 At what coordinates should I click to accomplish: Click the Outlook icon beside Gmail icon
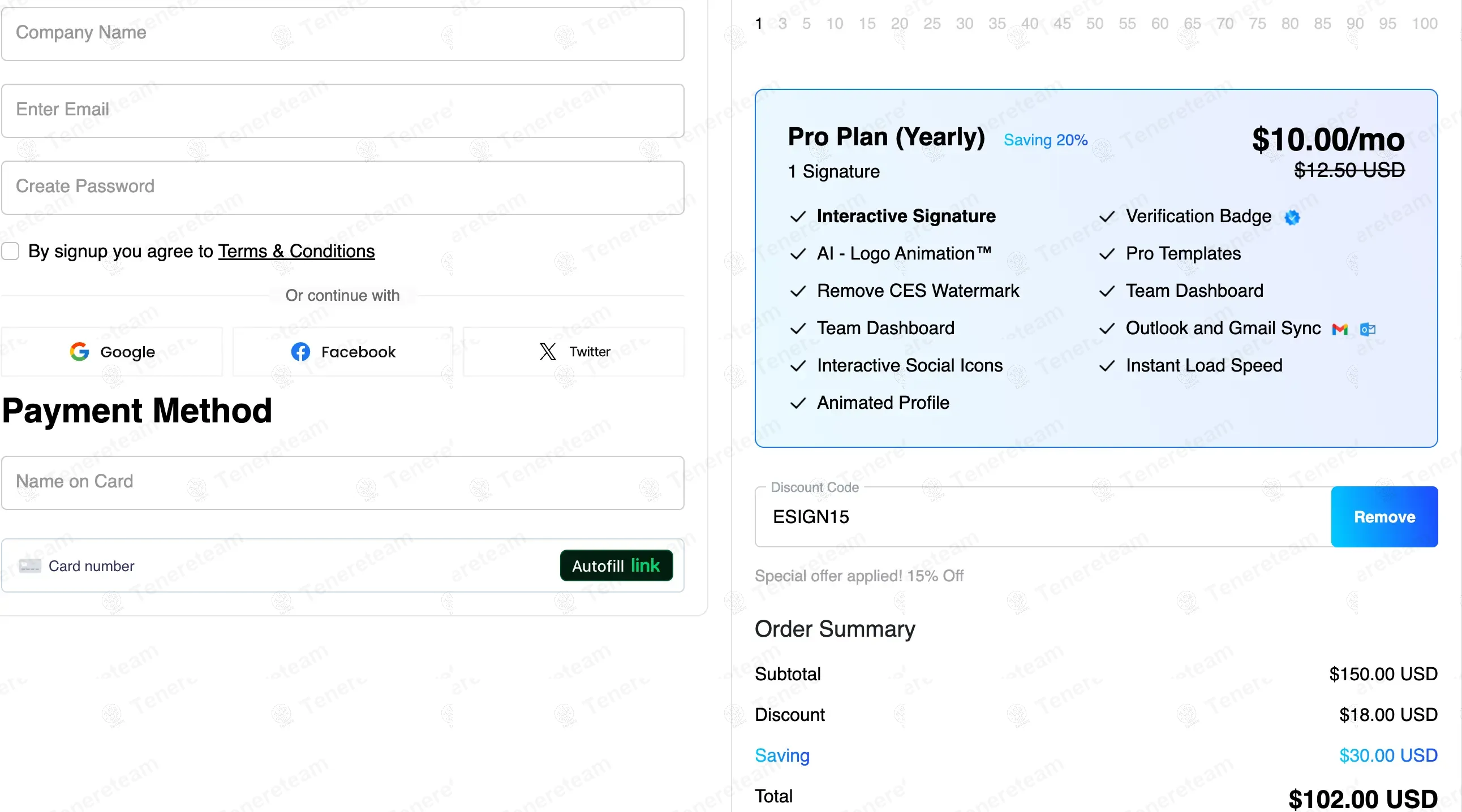(1368, 329)
